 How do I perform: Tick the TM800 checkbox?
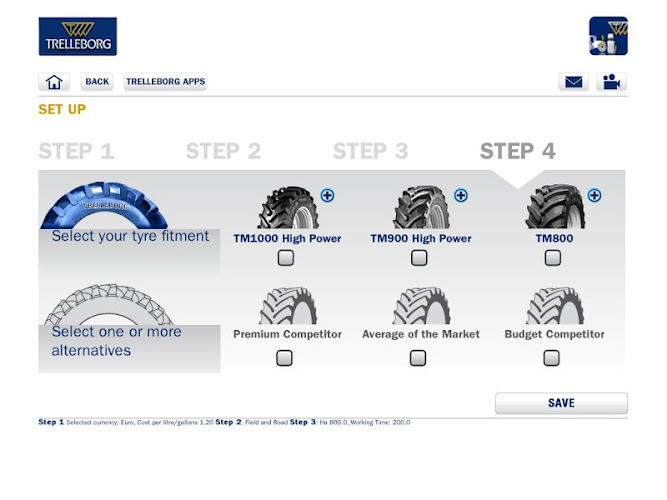point(553,258)
